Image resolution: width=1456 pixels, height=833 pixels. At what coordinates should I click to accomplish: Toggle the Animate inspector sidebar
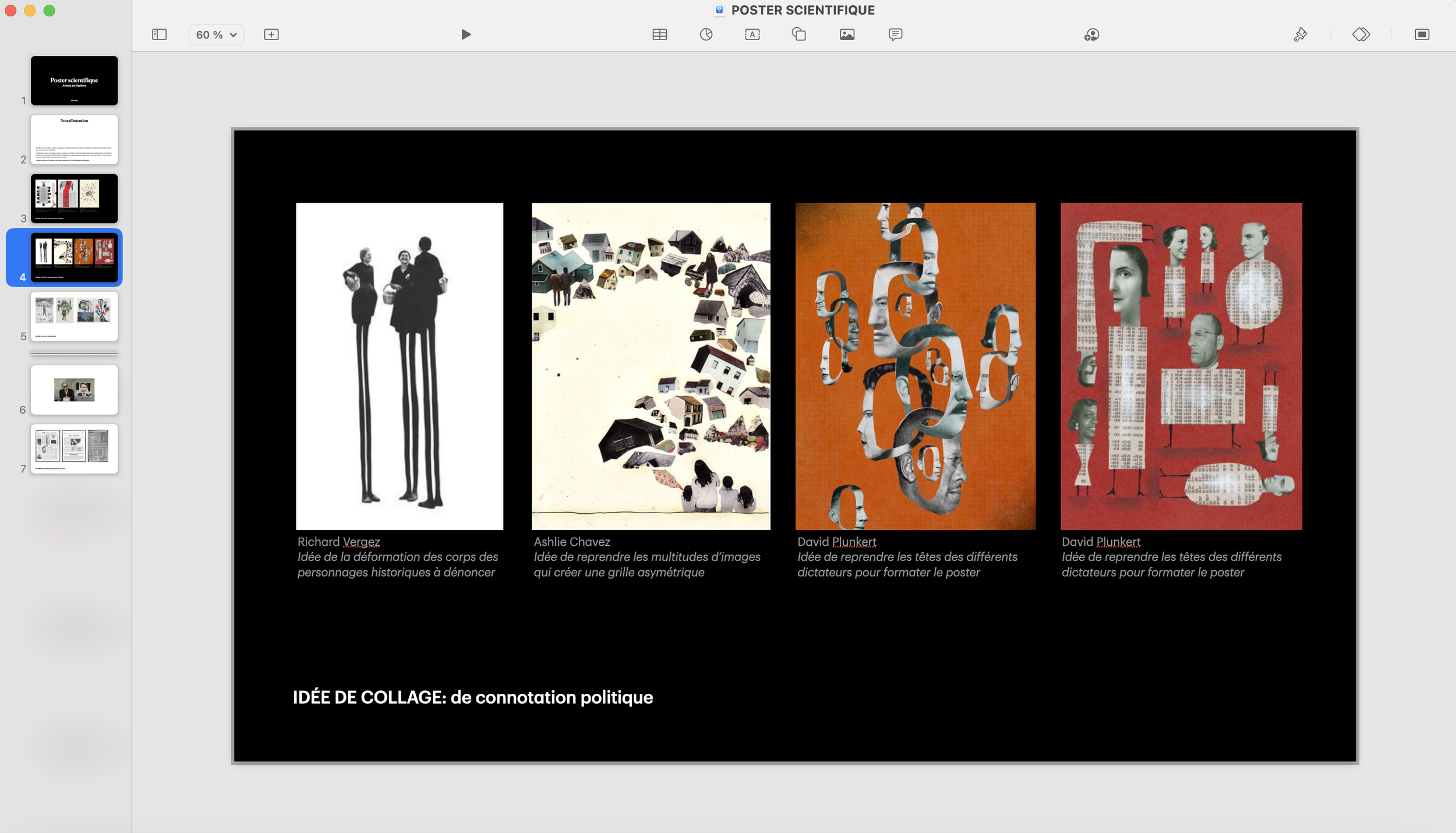(1360, 34)
